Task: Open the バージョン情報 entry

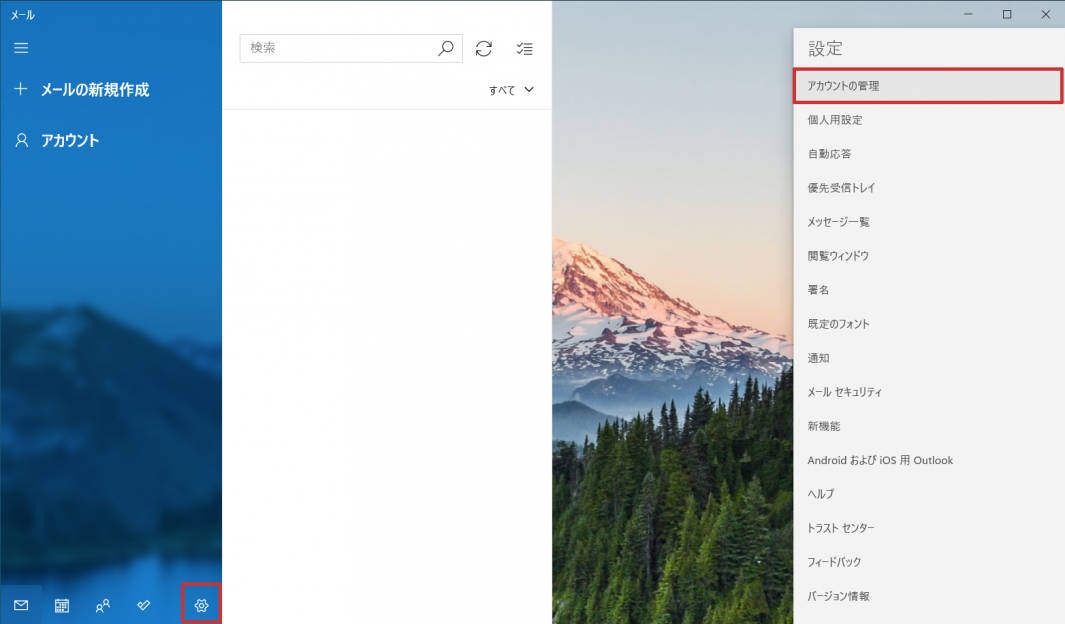Action: coord(838,596)
